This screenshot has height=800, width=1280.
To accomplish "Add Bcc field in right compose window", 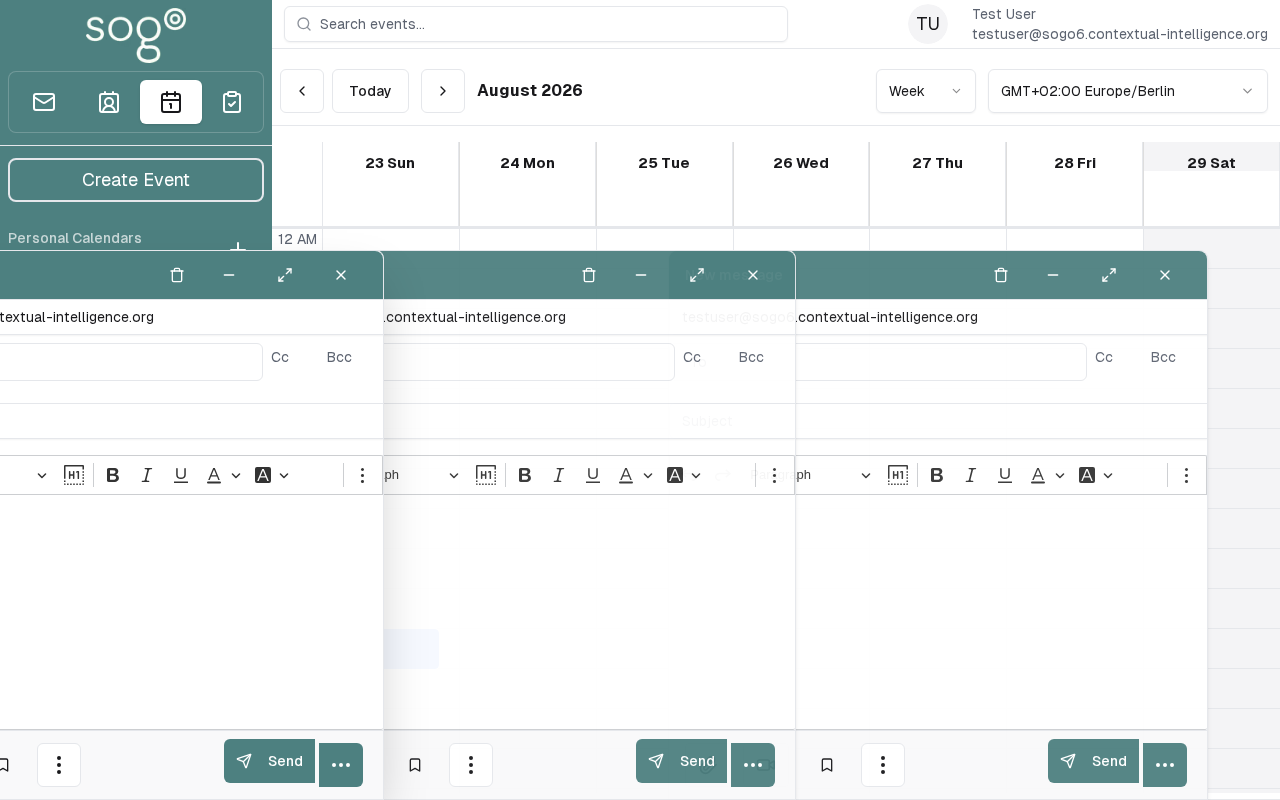I will tap(1163, 357).
